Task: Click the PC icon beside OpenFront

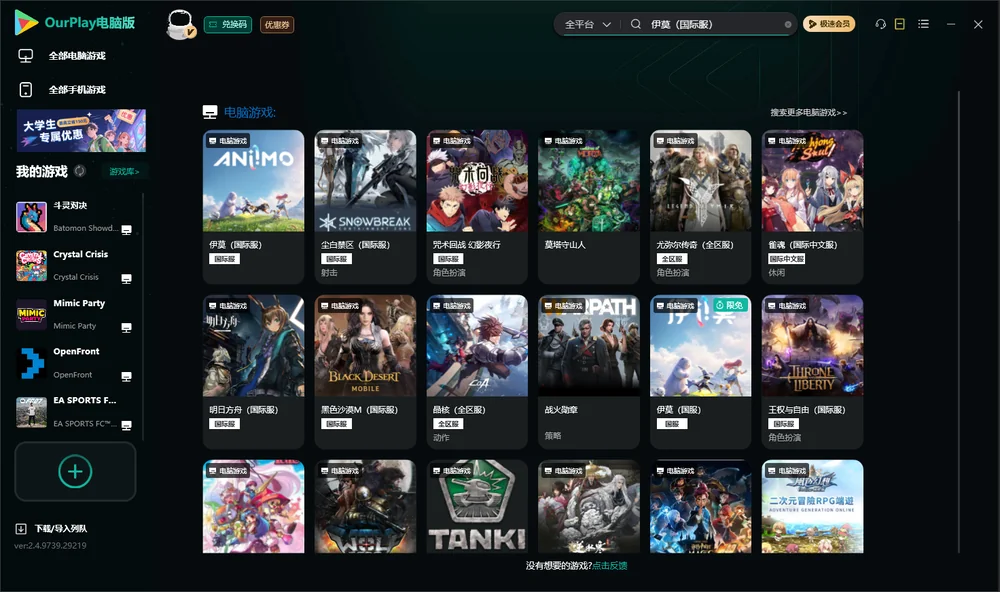Action: [126, 376]
